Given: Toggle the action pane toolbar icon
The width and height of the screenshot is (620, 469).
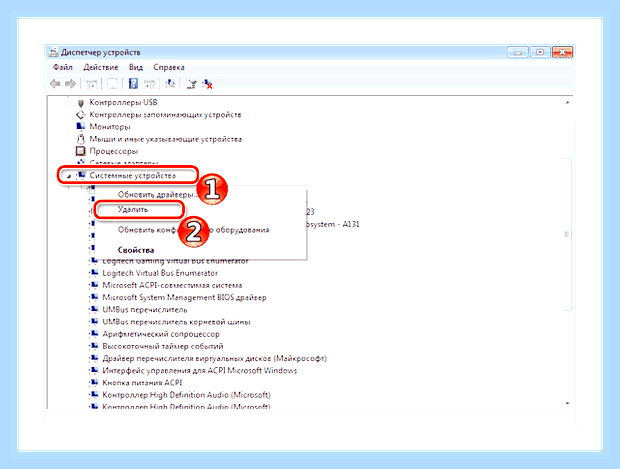Looking at the screenshot, I should click(x=149, y=84).
